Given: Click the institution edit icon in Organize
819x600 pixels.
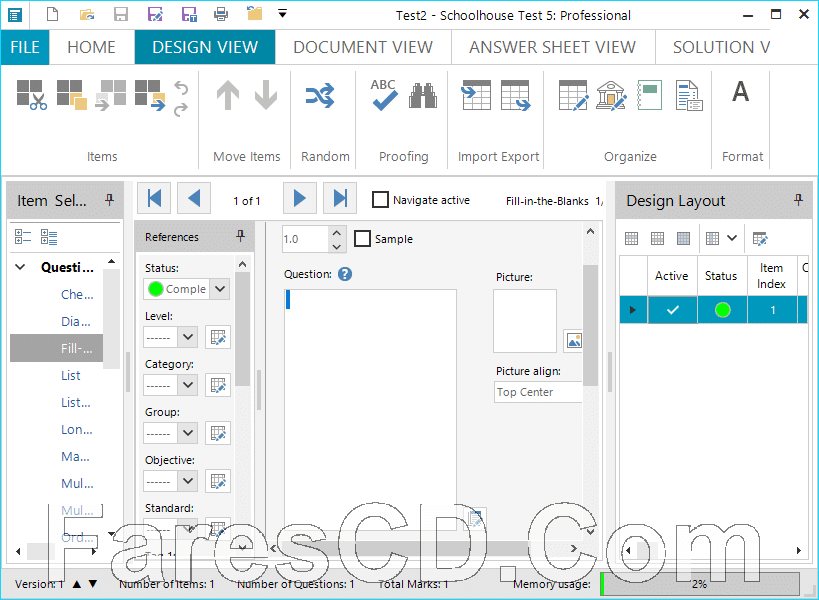Looking at the screenshot, I should click(x=611, y=95).
